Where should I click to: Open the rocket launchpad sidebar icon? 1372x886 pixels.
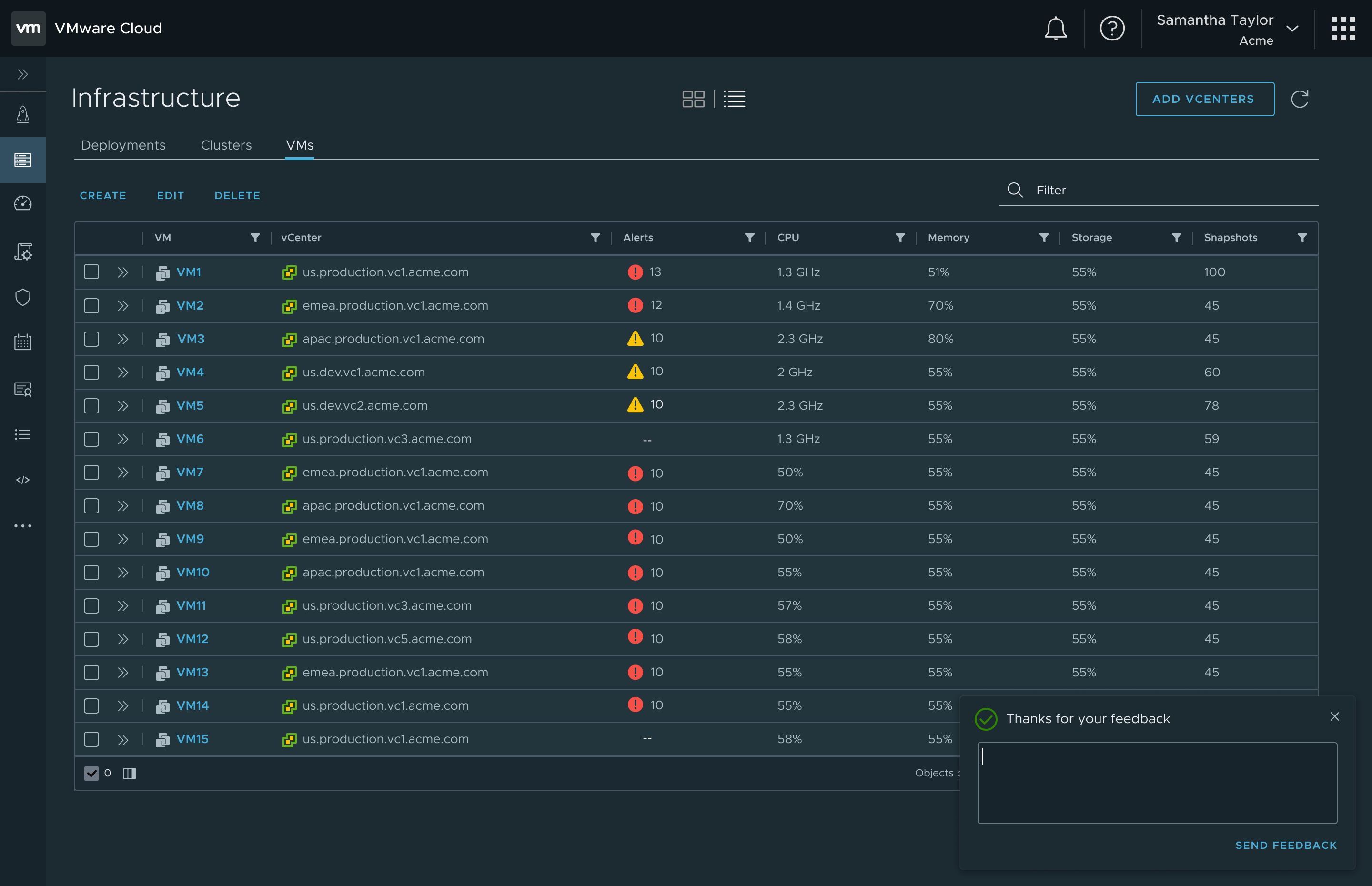tap(23, 114)
